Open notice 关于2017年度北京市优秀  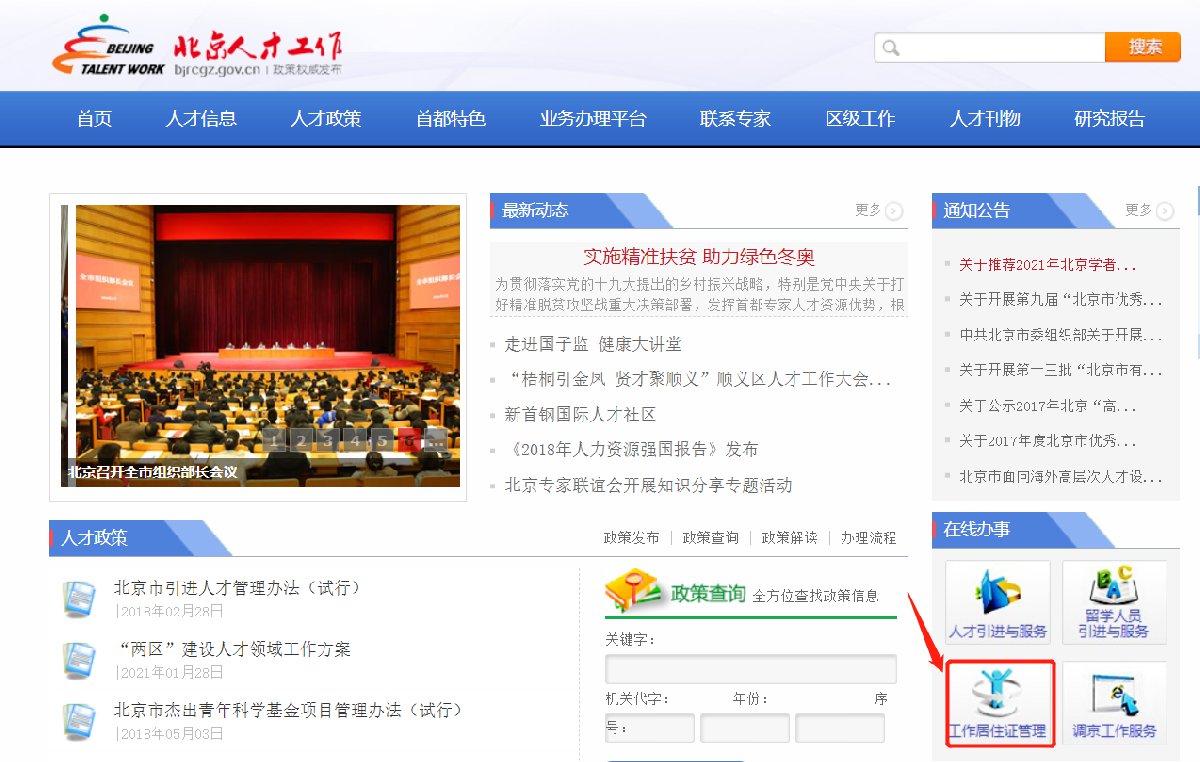pos(1048,441)
